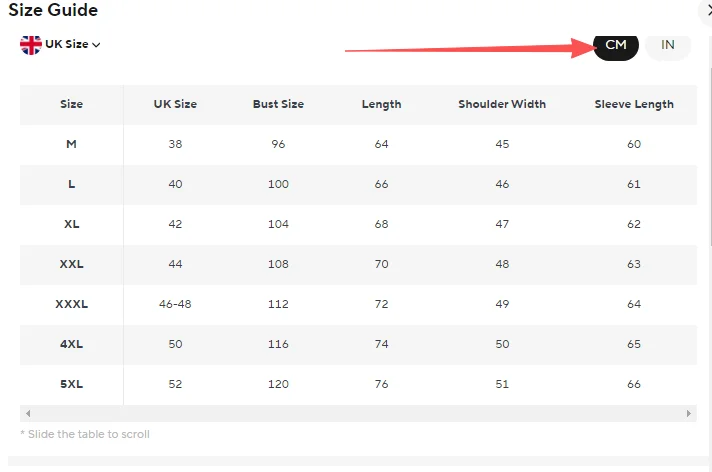The image size is (712, 472).
Task: Select the XXXL size row label
Action: (71, 304)
